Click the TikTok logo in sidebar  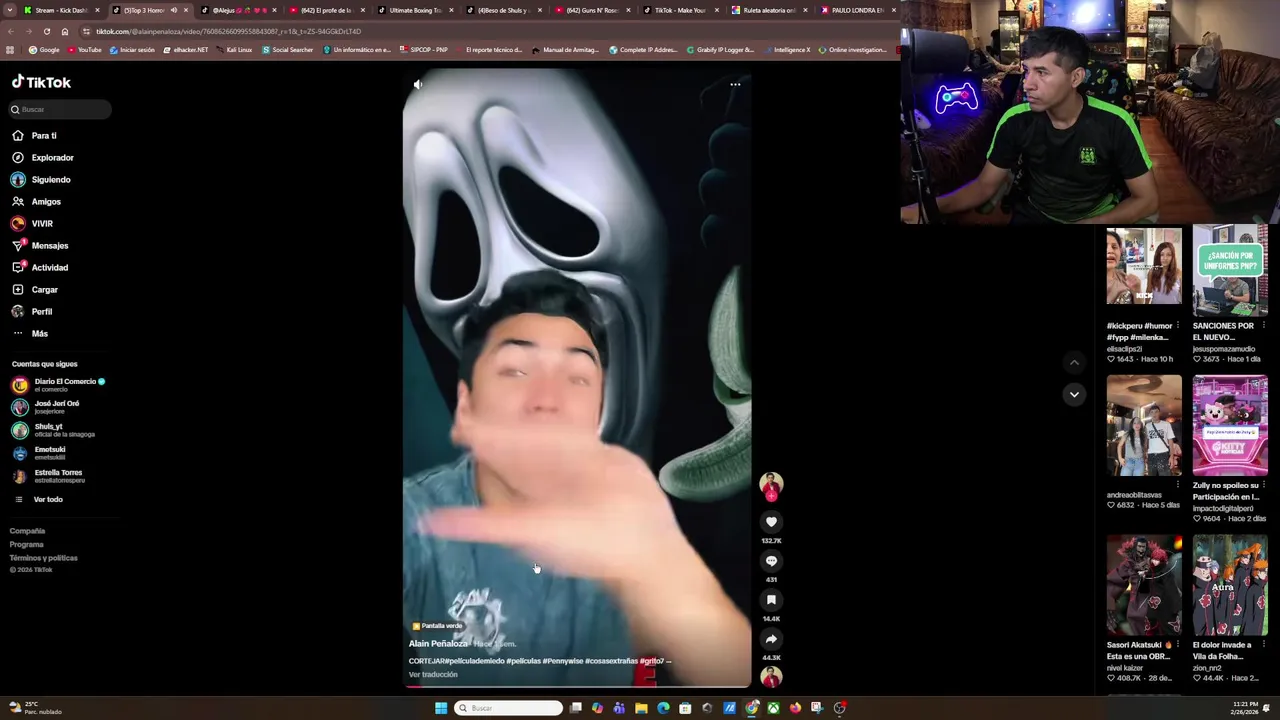pos(41,82)
